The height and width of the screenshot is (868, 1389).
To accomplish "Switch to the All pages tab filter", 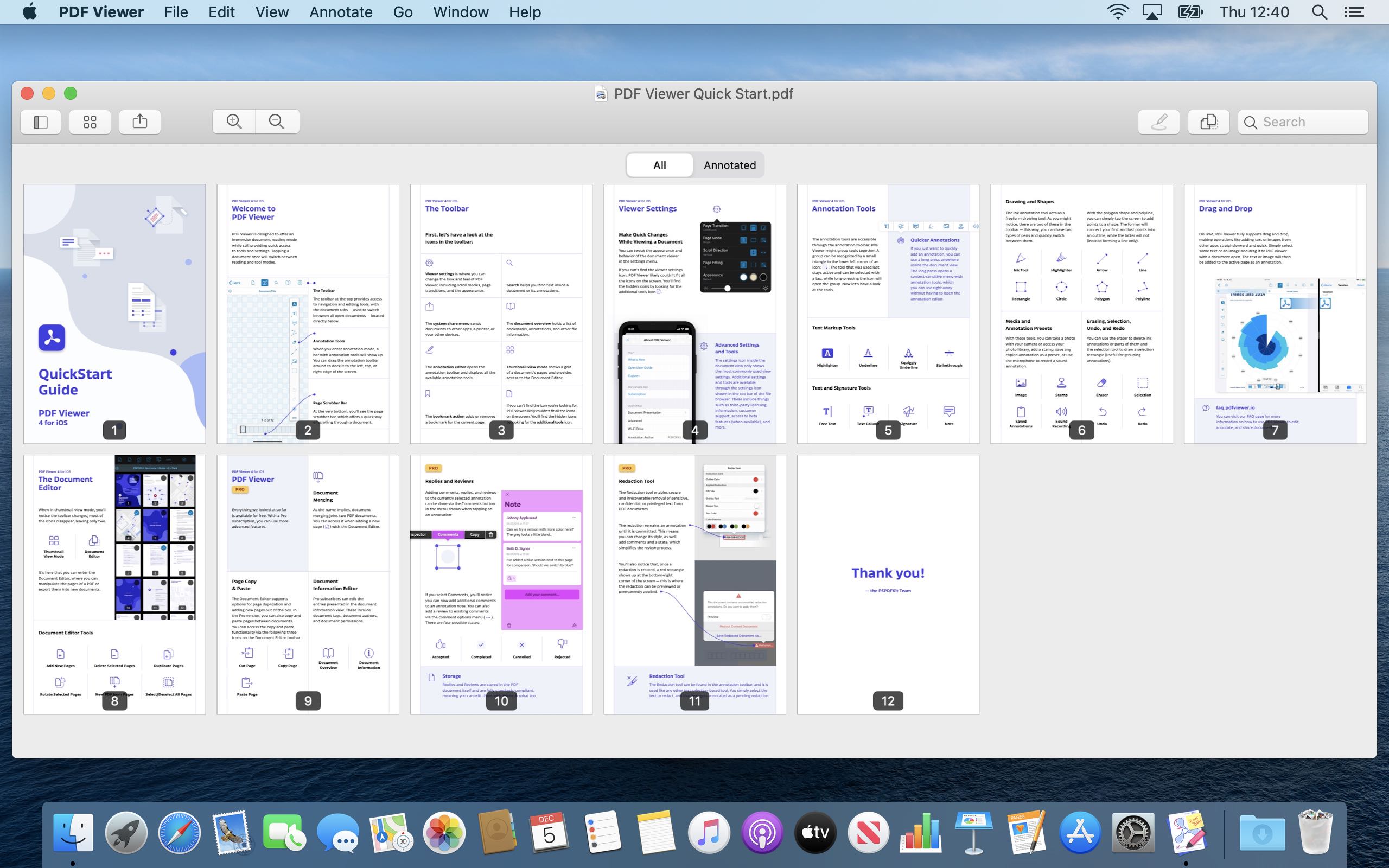I will (659, 165).
